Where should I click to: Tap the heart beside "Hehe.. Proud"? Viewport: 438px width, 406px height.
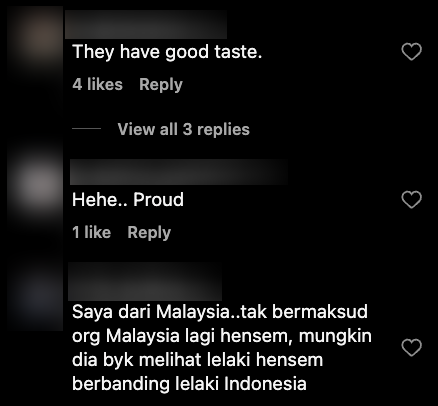412,199
